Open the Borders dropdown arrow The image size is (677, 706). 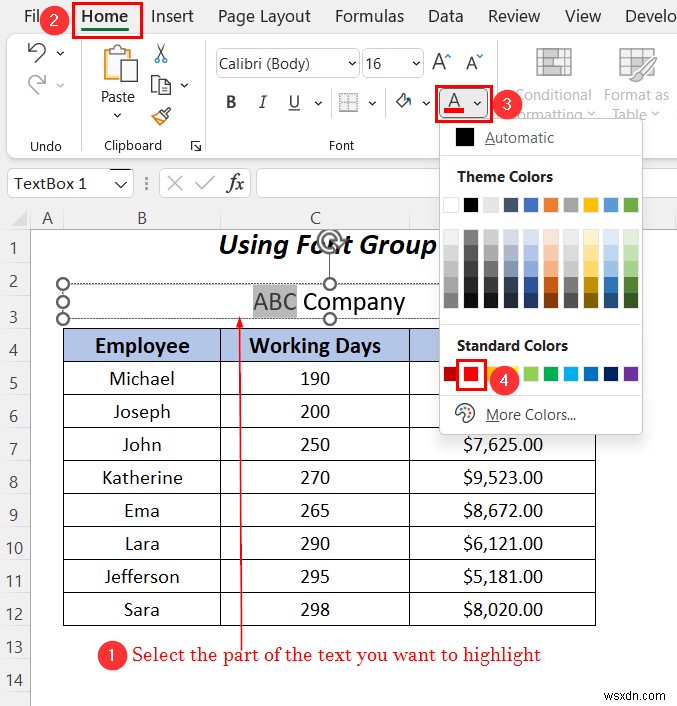372,104
